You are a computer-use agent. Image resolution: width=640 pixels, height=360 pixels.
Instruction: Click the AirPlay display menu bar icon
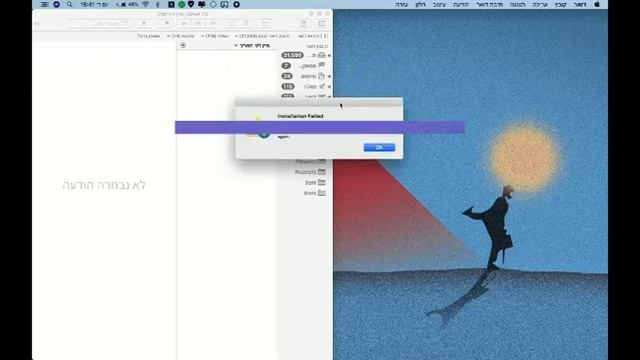point(224,4)
